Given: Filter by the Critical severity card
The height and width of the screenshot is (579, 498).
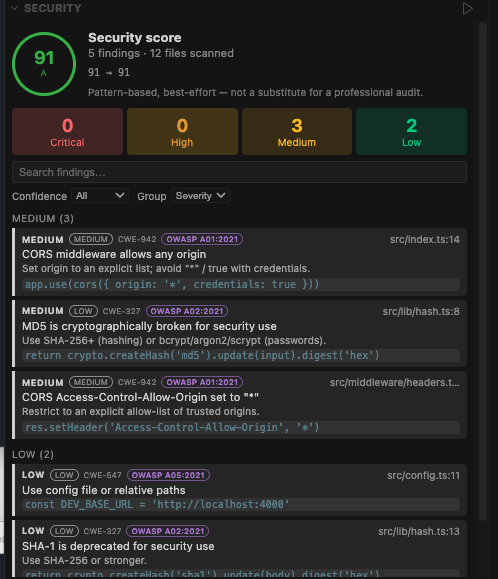Looking at the screenshot, I should point(68,131).
